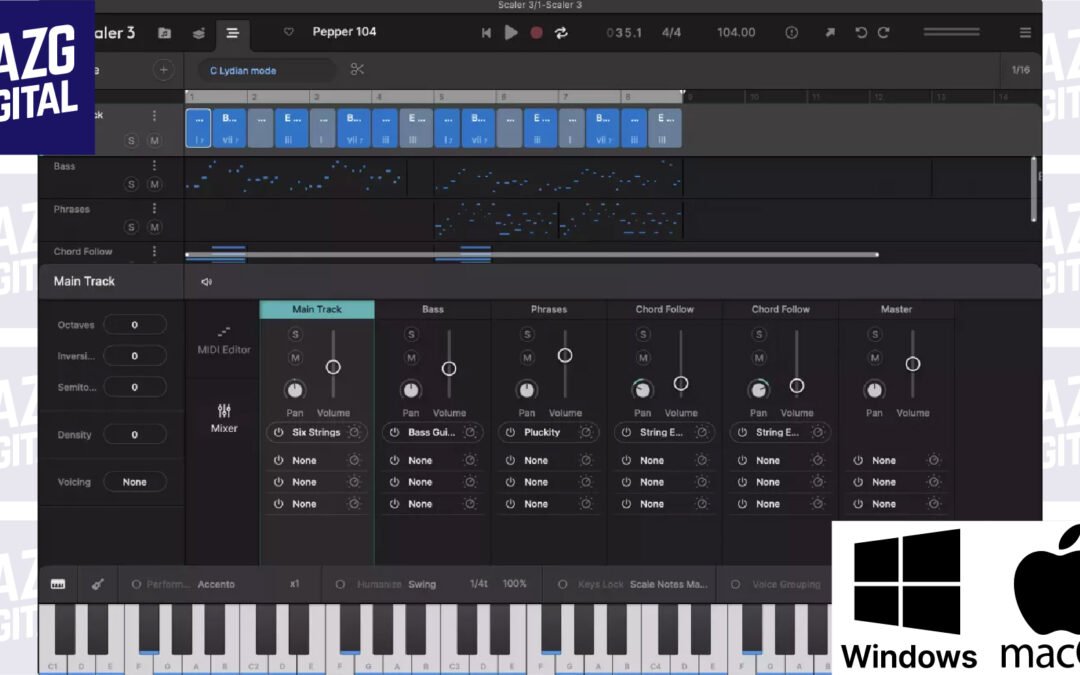Click the Master channel volume fader handle

tap(913, 364)
